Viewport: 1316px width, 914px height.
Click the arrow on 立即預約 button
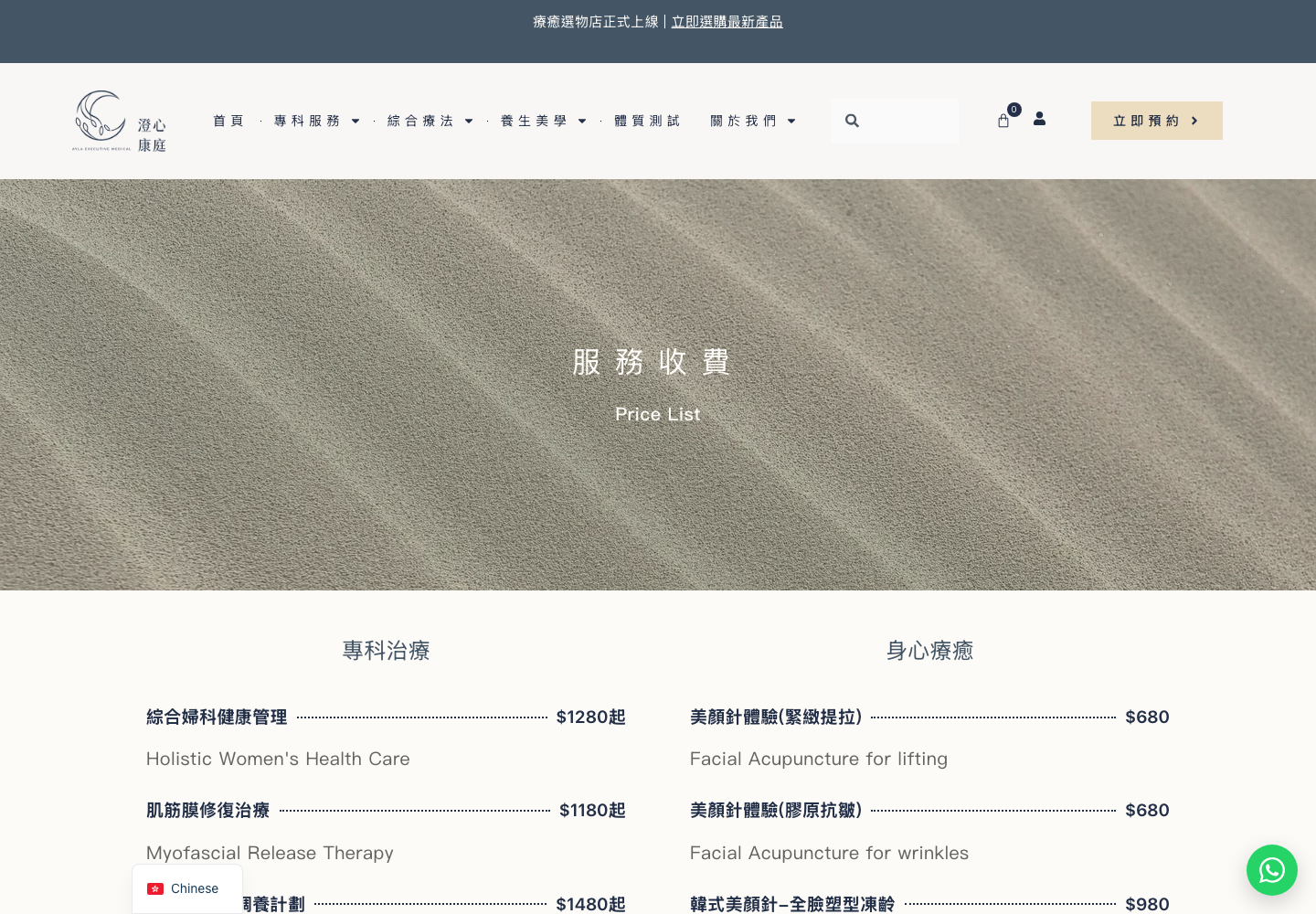[x=1194, y=121]
